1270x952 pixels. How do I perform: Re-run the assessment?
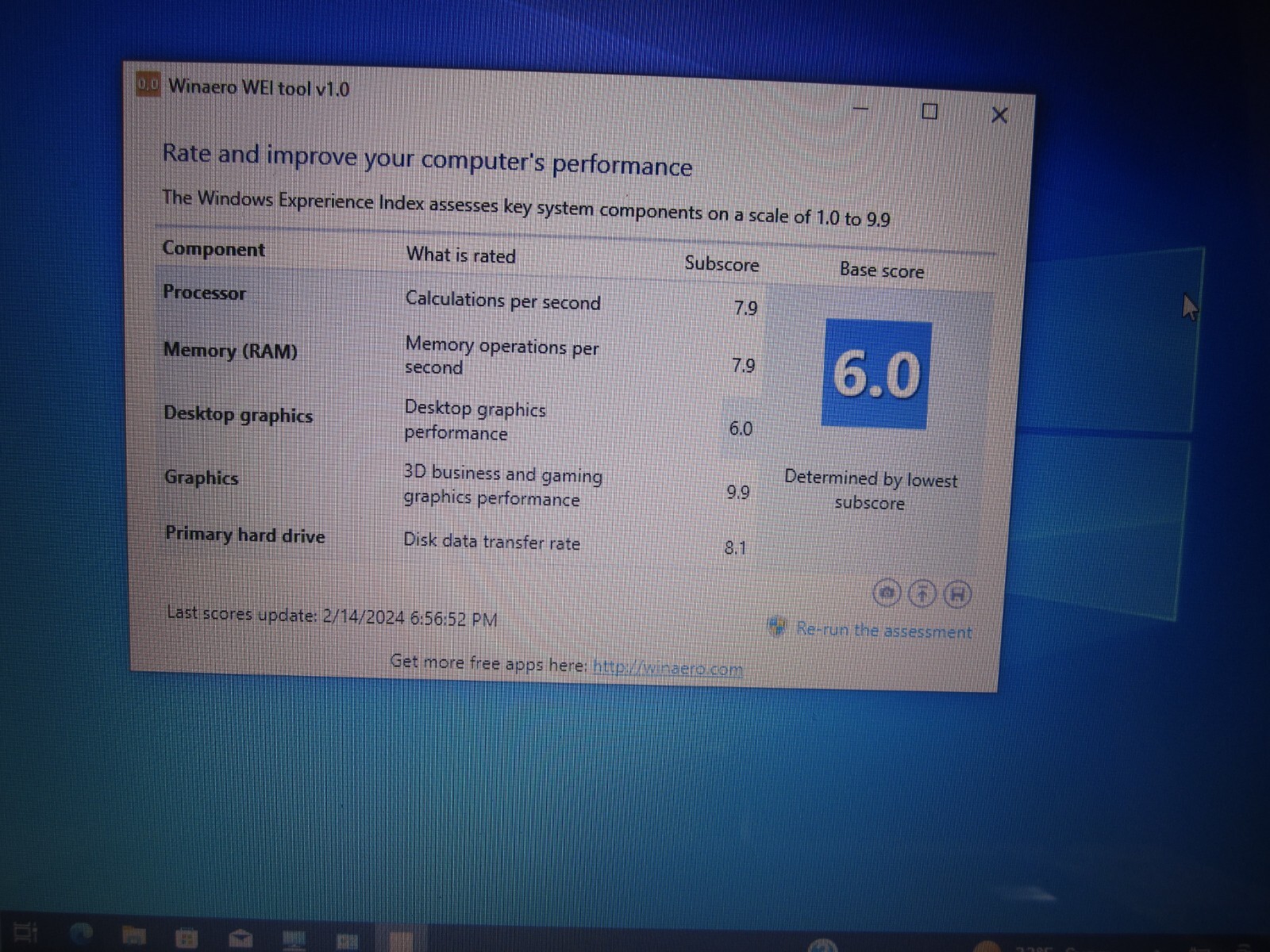pos(883,631)
